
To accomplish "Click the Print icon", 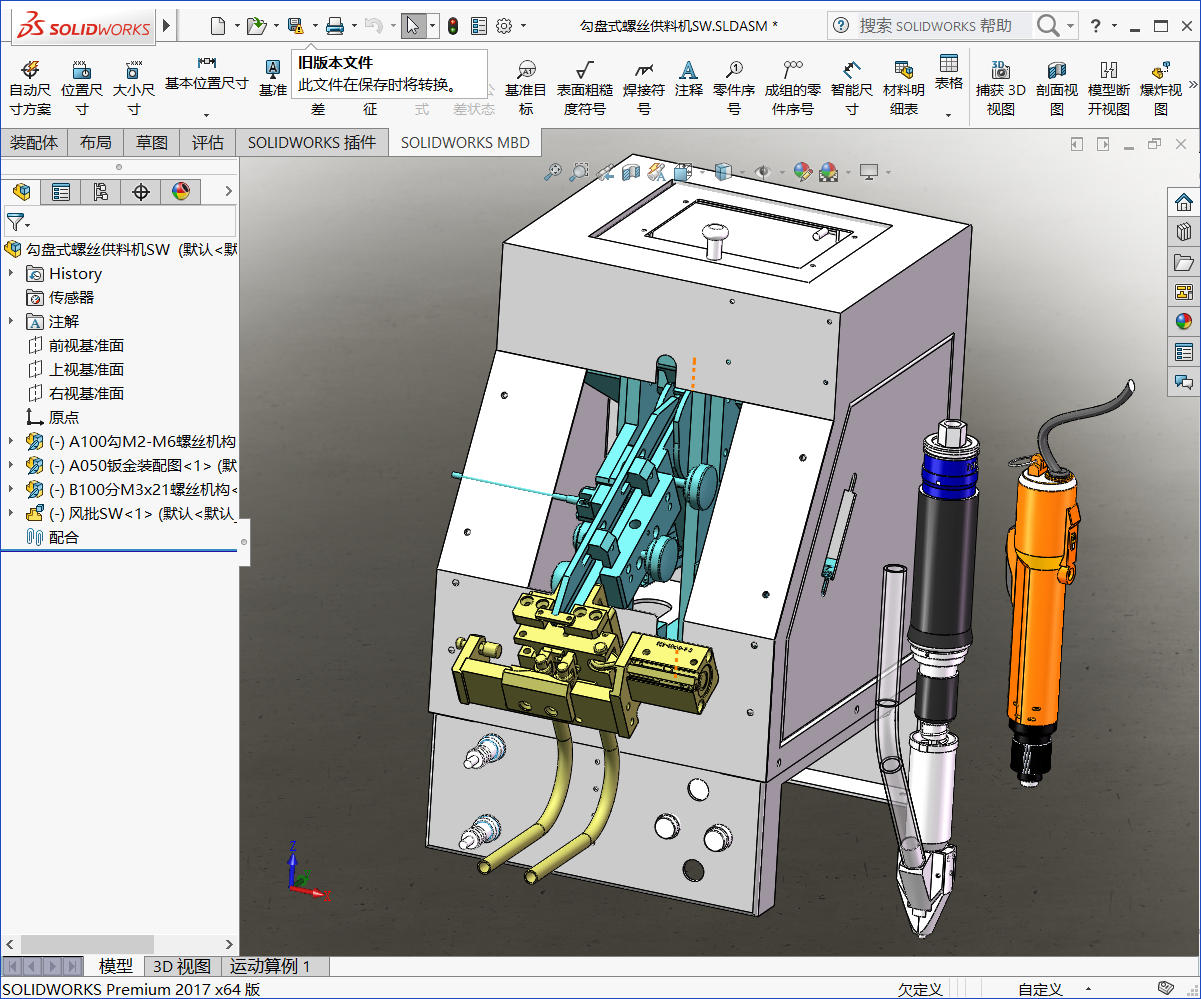I will pyautogui.click(x=335, y=26).
